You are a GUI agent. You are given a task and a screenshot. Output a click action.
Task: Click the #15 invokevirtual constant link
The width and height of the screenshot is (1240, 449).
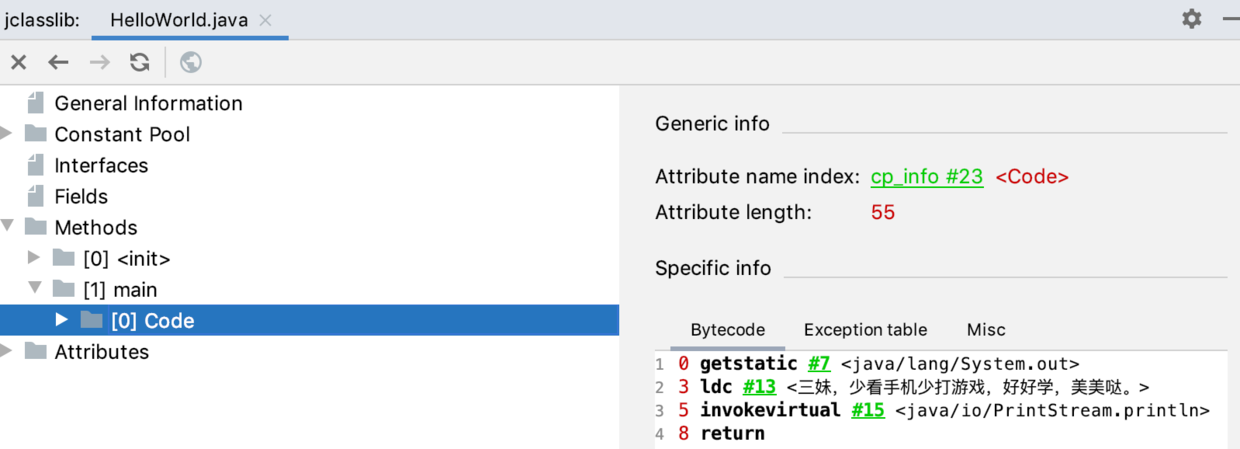pyautogui.click(x=867, y=410)
